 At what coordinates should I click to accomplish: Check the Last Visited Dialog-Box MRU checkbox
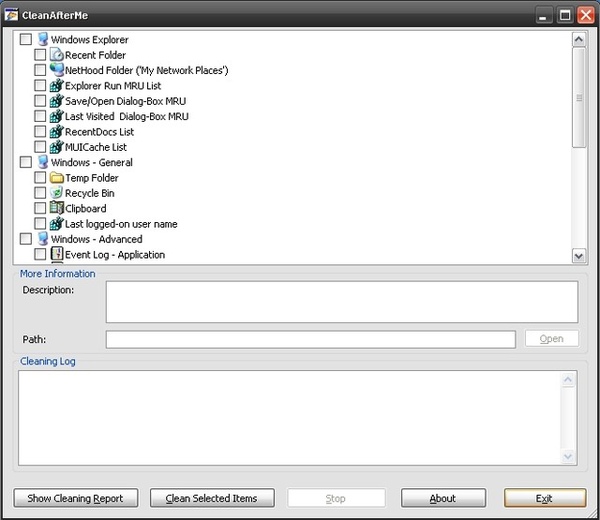click(x=40, y=116)
